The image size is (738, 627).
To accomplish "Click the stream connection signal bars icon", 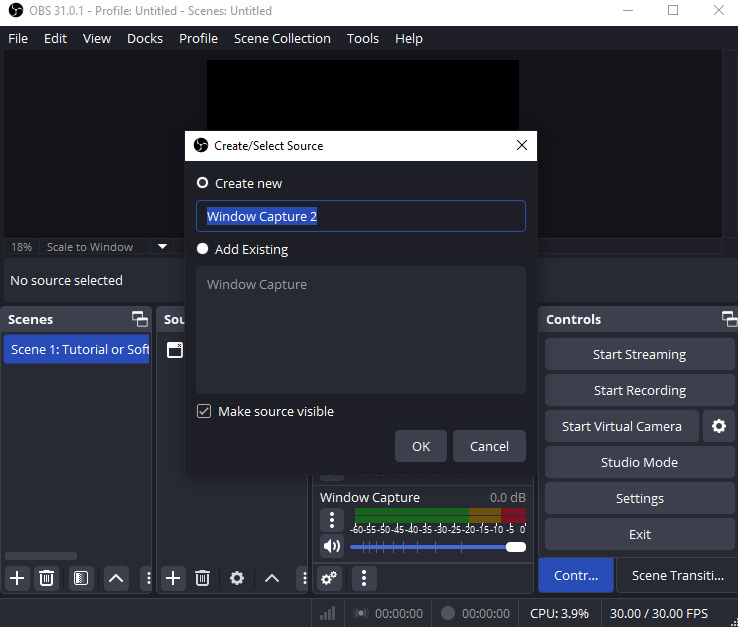I will click(x=328, y=613).
